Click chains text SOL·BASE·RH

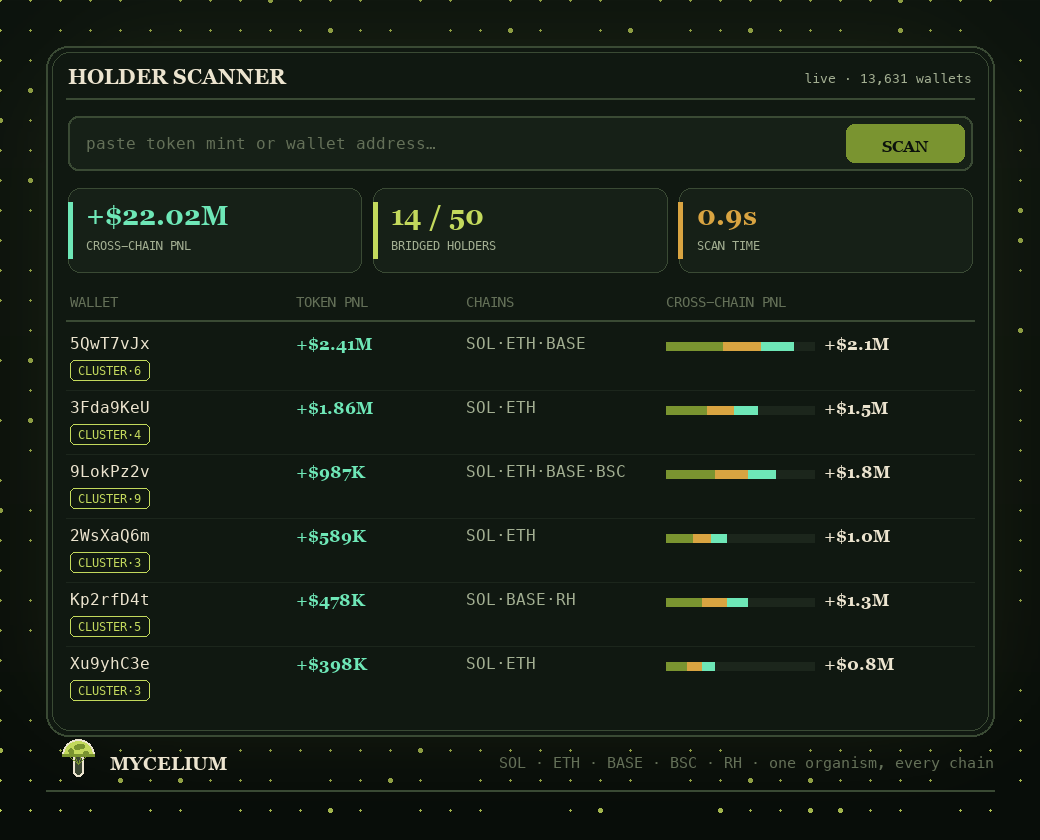[x=521, y=600]
